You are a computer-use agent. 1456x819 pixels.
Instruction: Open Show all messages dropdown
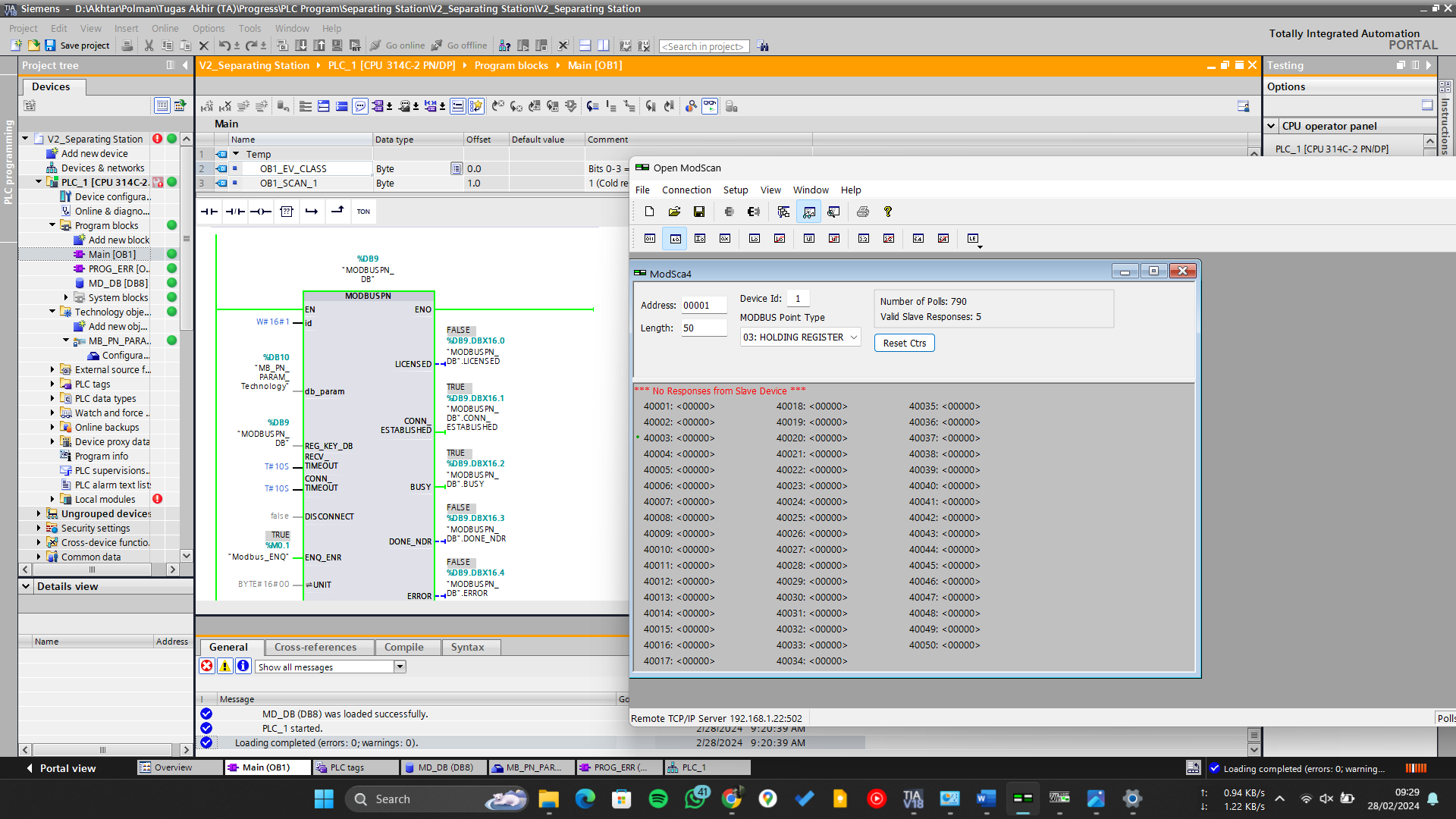[400, 667]
